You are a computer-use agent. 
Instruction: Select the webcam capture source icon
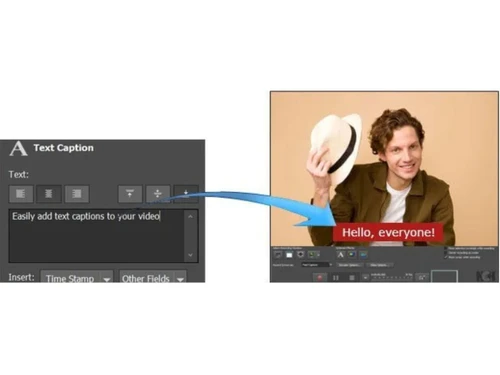click(x=300, y=255)
